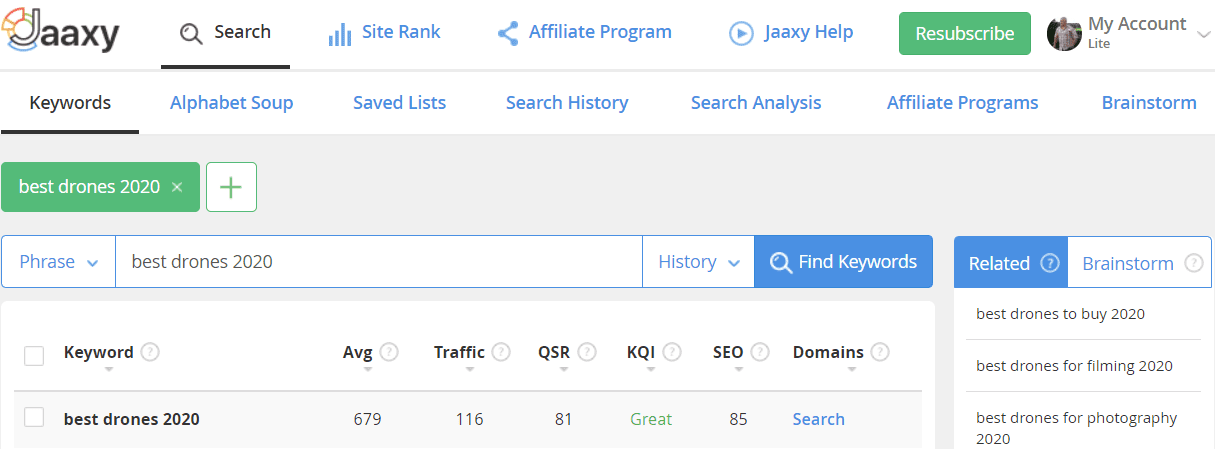Toggle the select-all keywords checkbox
Viewport: 1215px width, 449px height.
tap(34, 355)
